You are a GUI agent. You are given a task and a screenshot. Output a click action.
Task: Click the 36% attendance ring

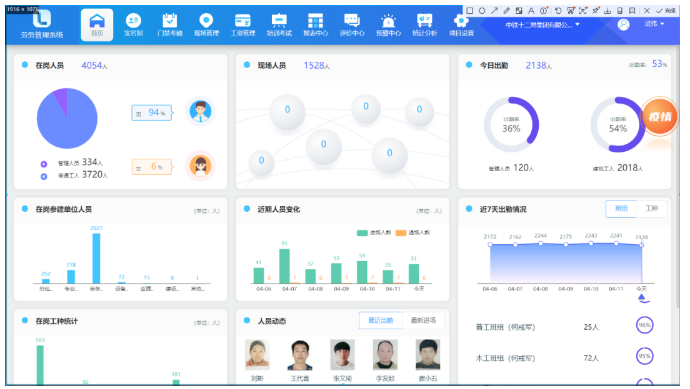(x=511, y=125)
